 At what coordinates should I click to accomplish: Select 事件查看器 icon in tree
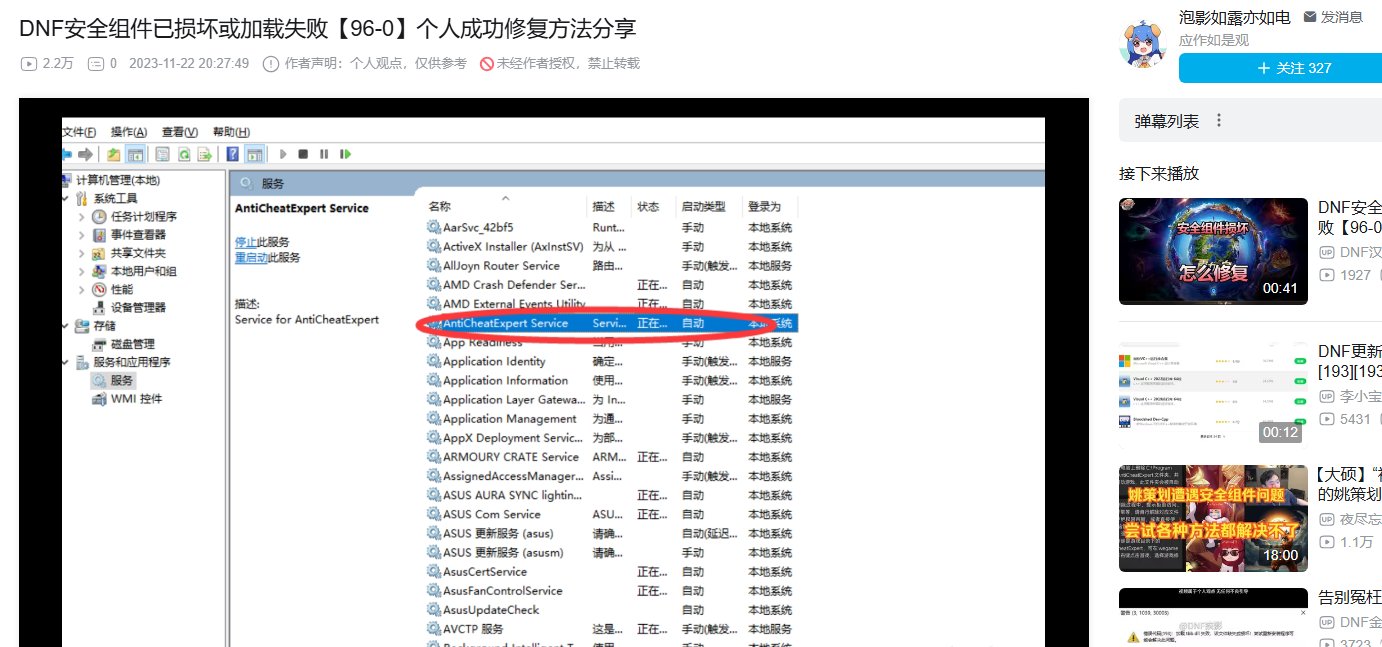99,235
